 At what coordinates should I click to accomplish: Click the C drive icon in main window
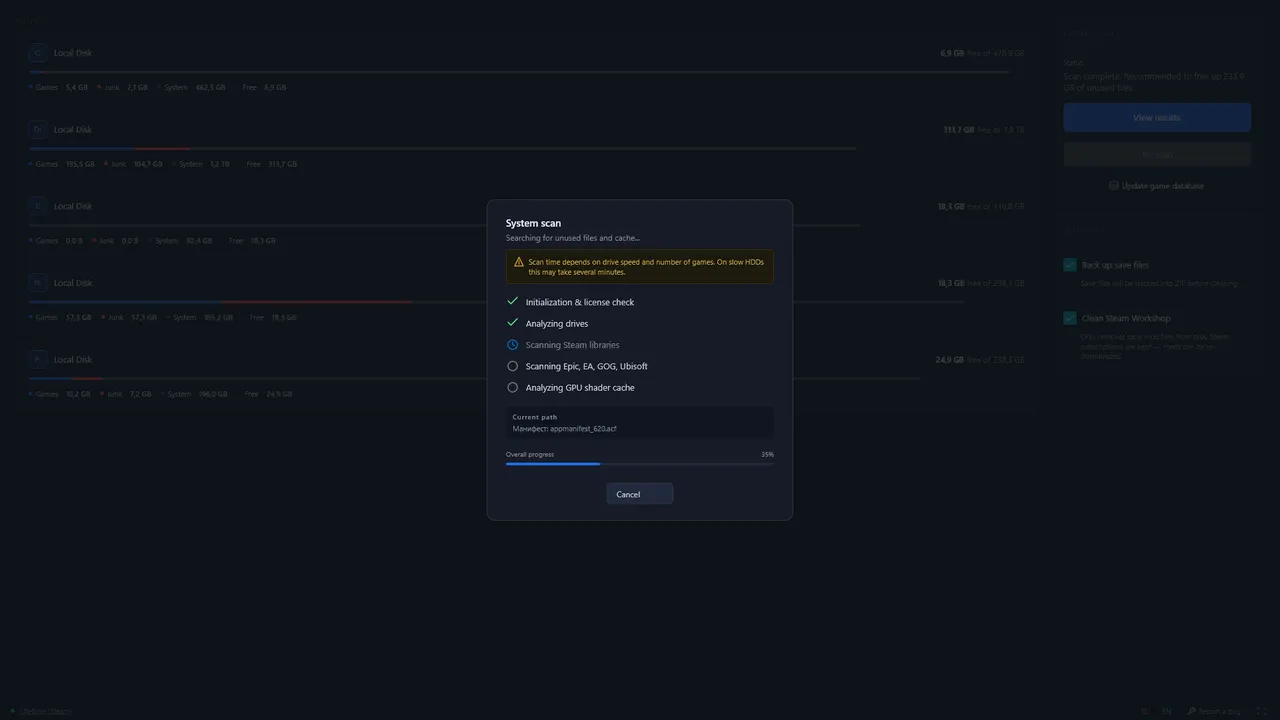[38, 53]
